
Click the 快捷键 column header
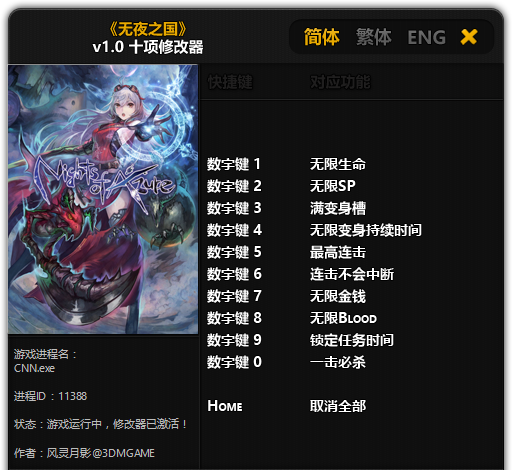230,82
